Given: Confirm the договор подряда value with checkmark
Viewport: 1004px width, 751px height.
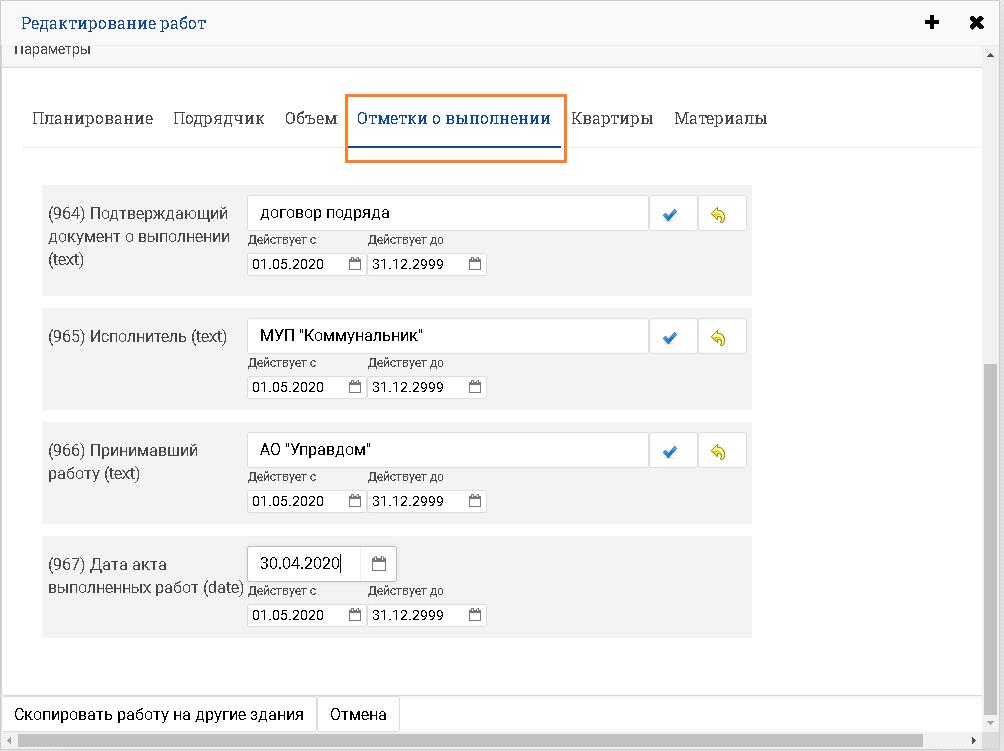Looking at the screenshot, I should tap(671, 214).
